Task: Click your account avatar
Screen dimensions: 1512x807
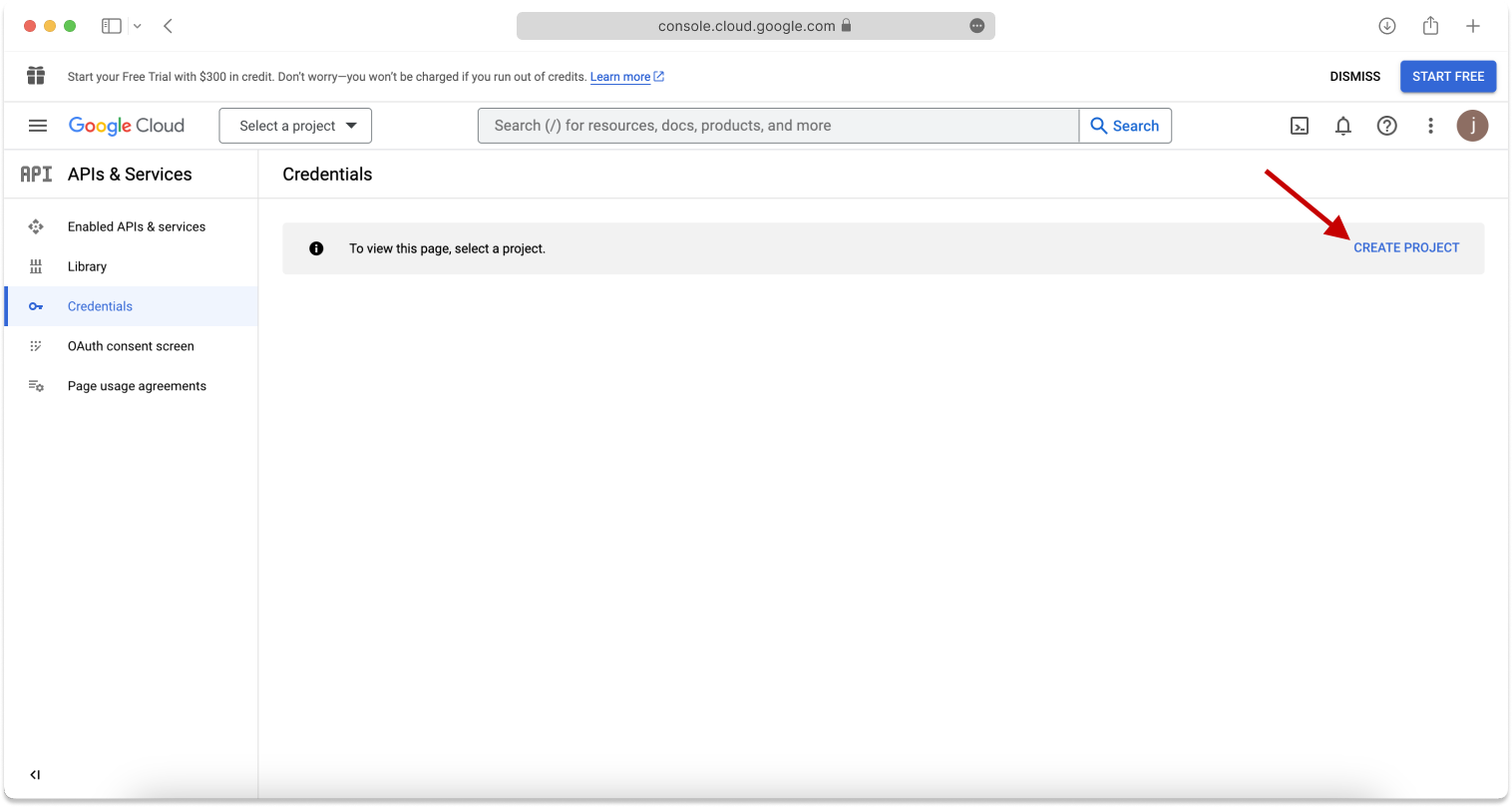Action: pyautogui.click(x=1472, y=126)
